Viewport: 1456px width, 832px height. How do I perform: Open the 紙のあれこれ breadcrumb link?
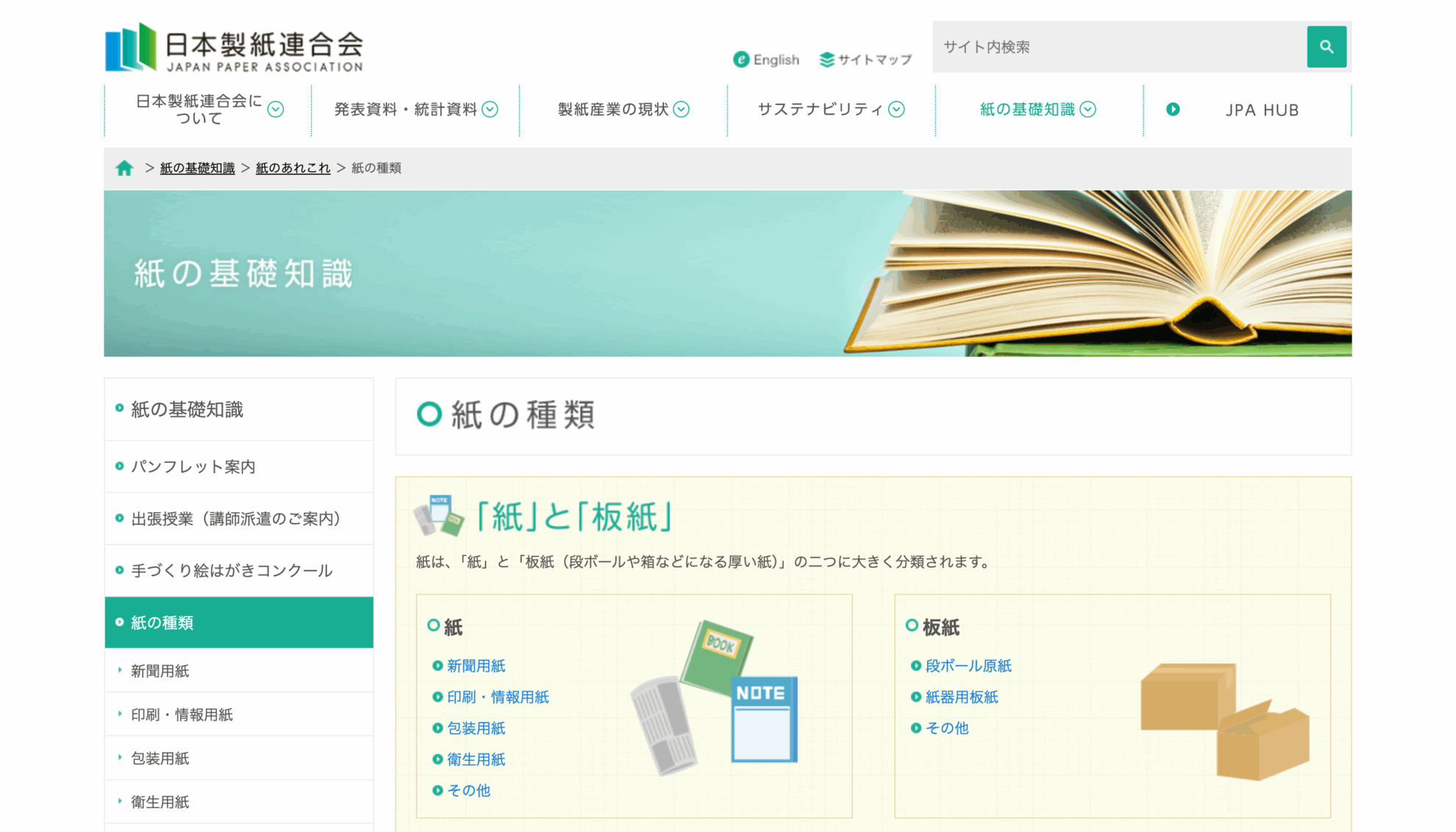(293, 168)
